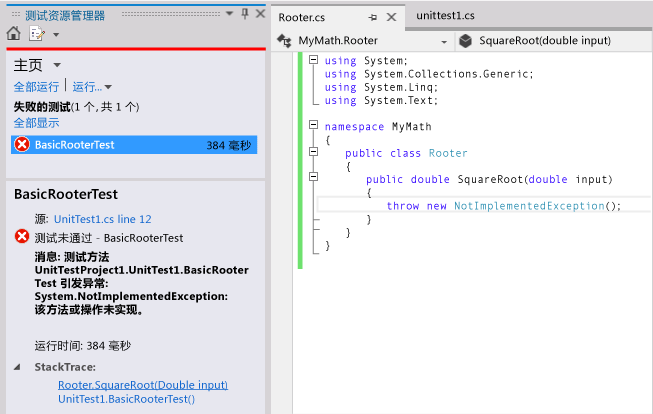653x414 pixels.
Task: Collapse the using directives block
Action: [x=314, y=60]
